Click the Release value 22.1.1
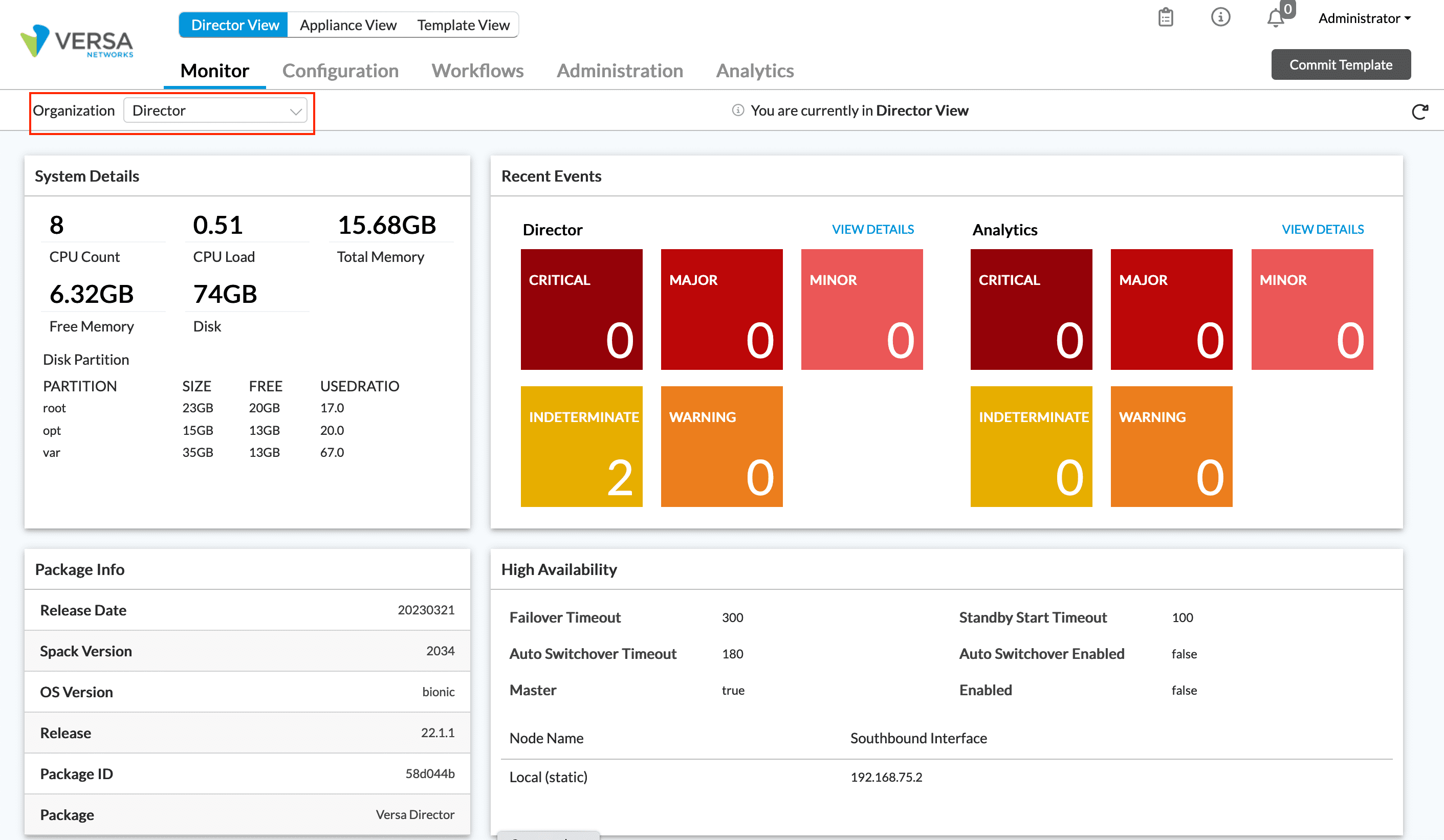Image resolution: width=1444 pixels, height=840 pixels. pyautogui.click(x=438, y=733)
